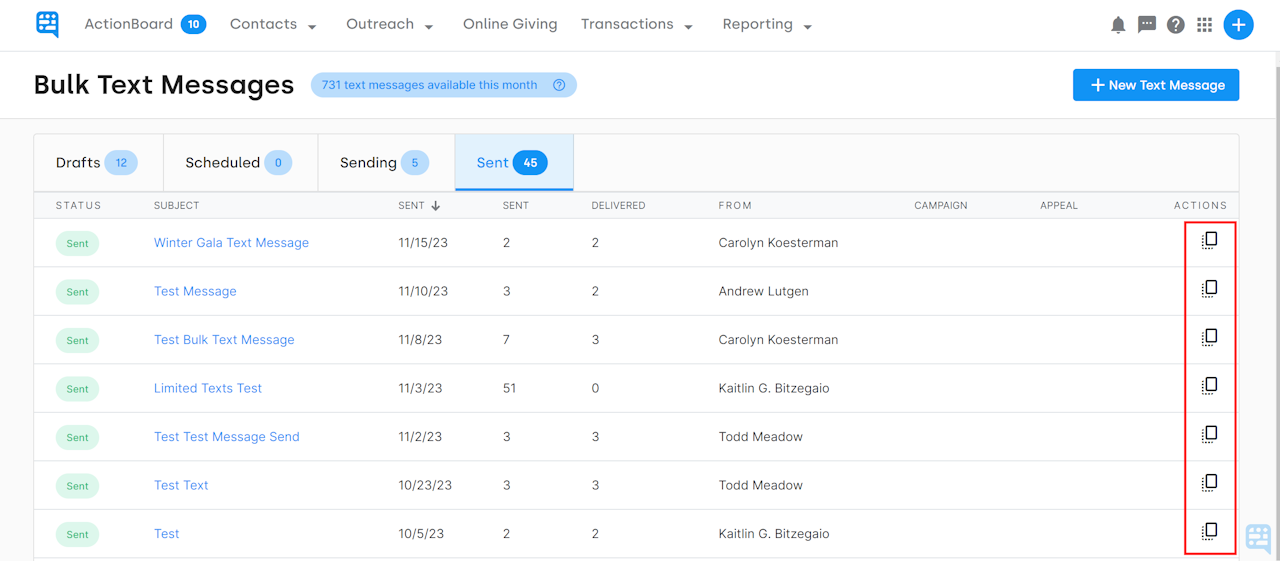Image resolution: width=1280 pixels, height=561 pixels.
Task: Click the Sent status badge for Winter Gala
Action: click(x=77, y=244)
